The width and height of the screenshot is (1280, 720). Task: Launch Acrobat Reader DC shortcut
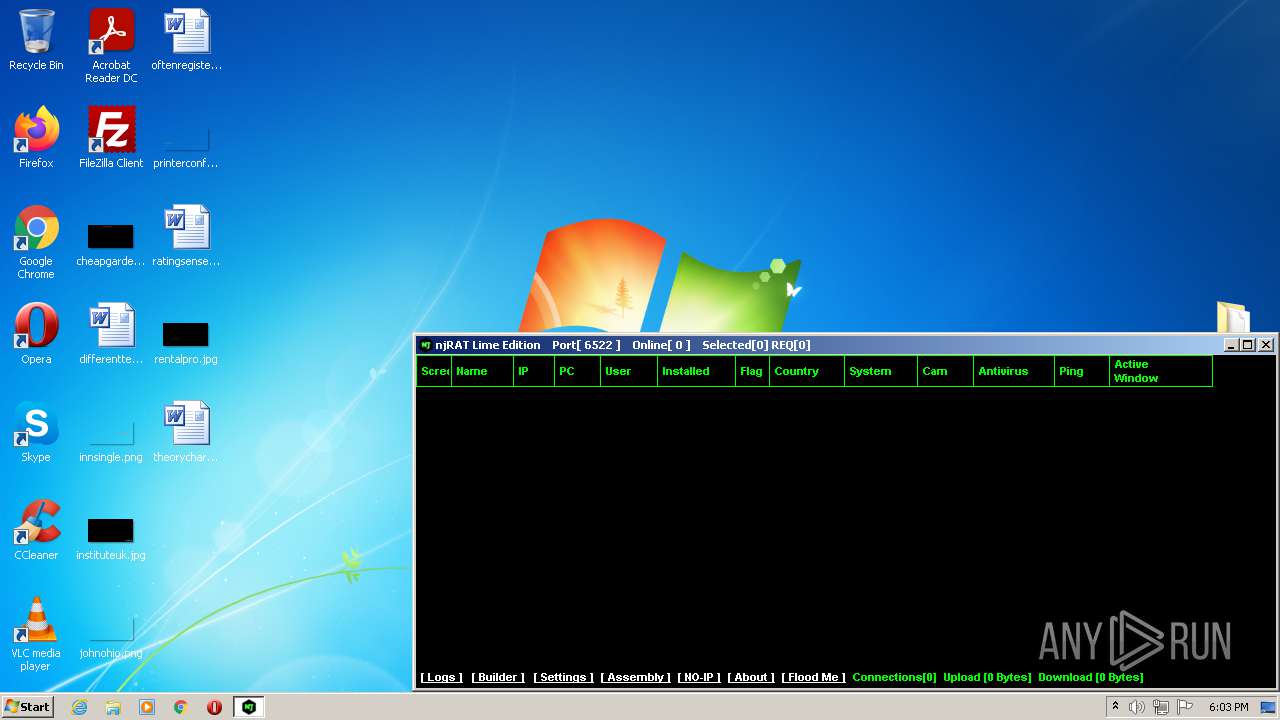point(111,46)
